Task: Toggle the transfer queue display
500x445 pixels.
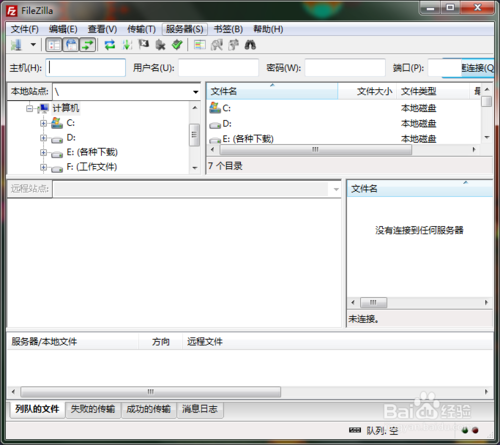Action: tap(88, 45)
